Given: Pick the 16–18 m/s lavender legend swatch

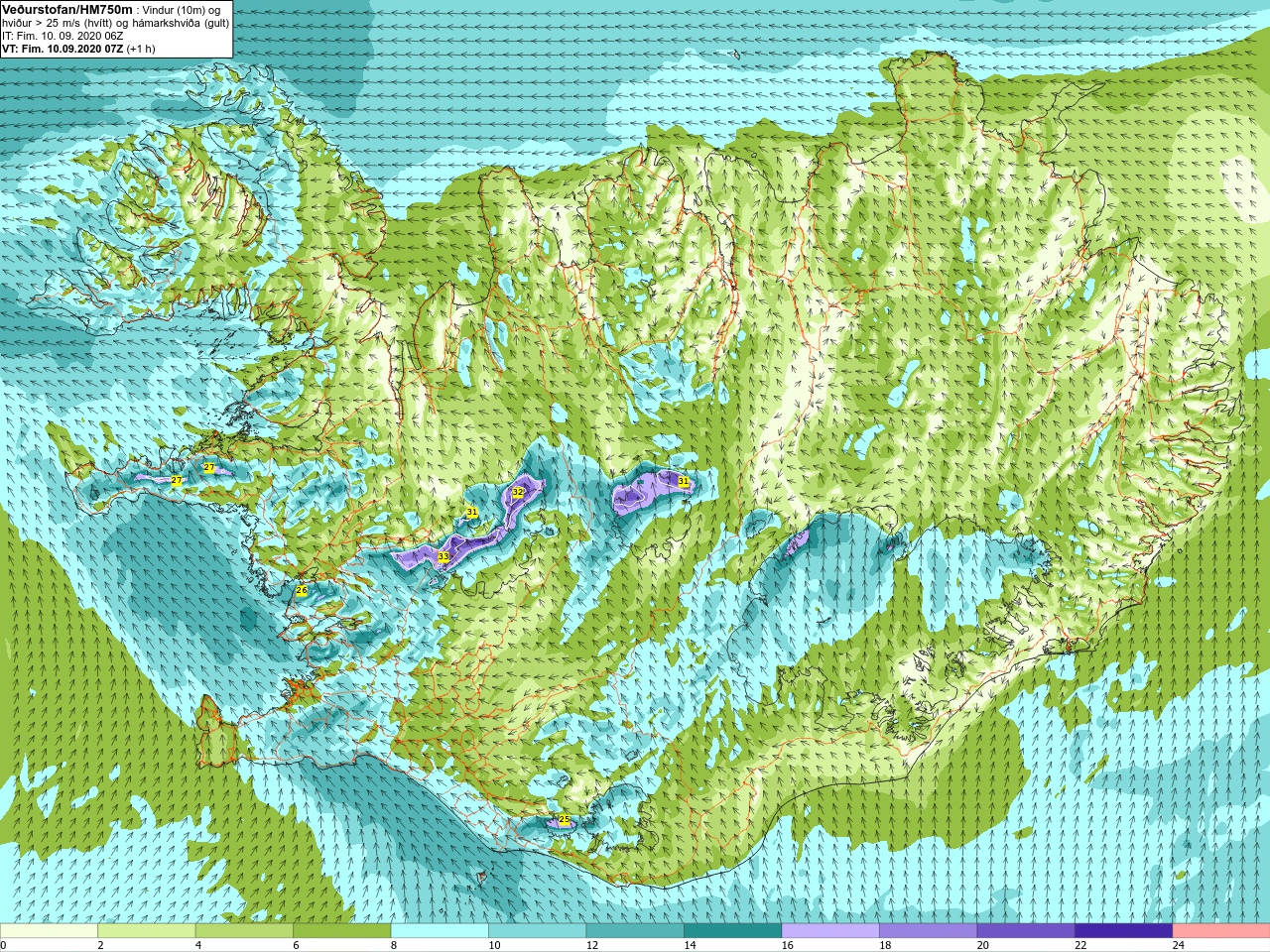Looking at the screenshot, I should point(830,931).
